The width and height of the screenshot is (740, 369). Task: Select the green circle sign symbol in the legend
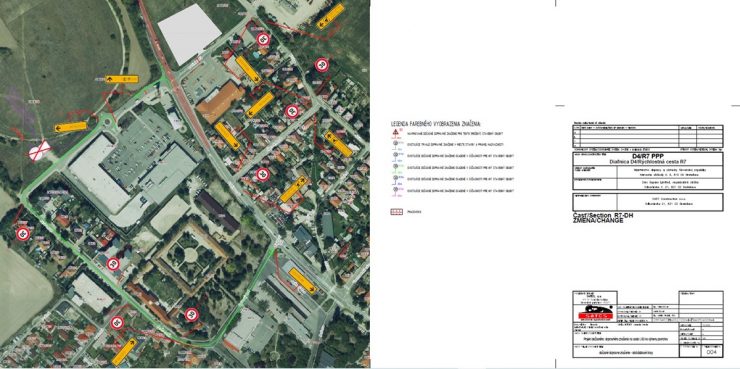pyautogui.click(x=396, y=167)
